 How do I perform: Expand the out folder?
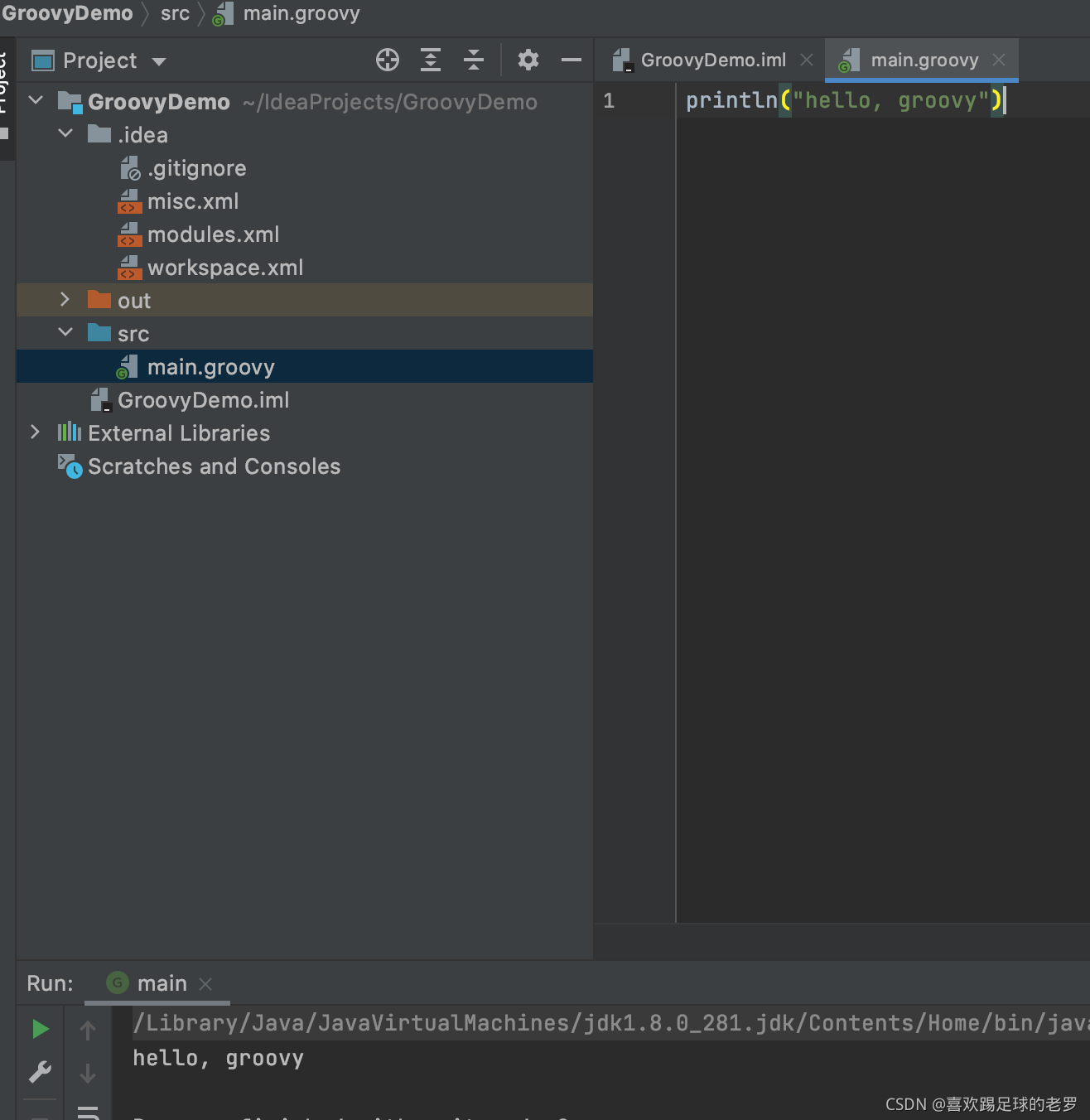[x=65, y=299]
